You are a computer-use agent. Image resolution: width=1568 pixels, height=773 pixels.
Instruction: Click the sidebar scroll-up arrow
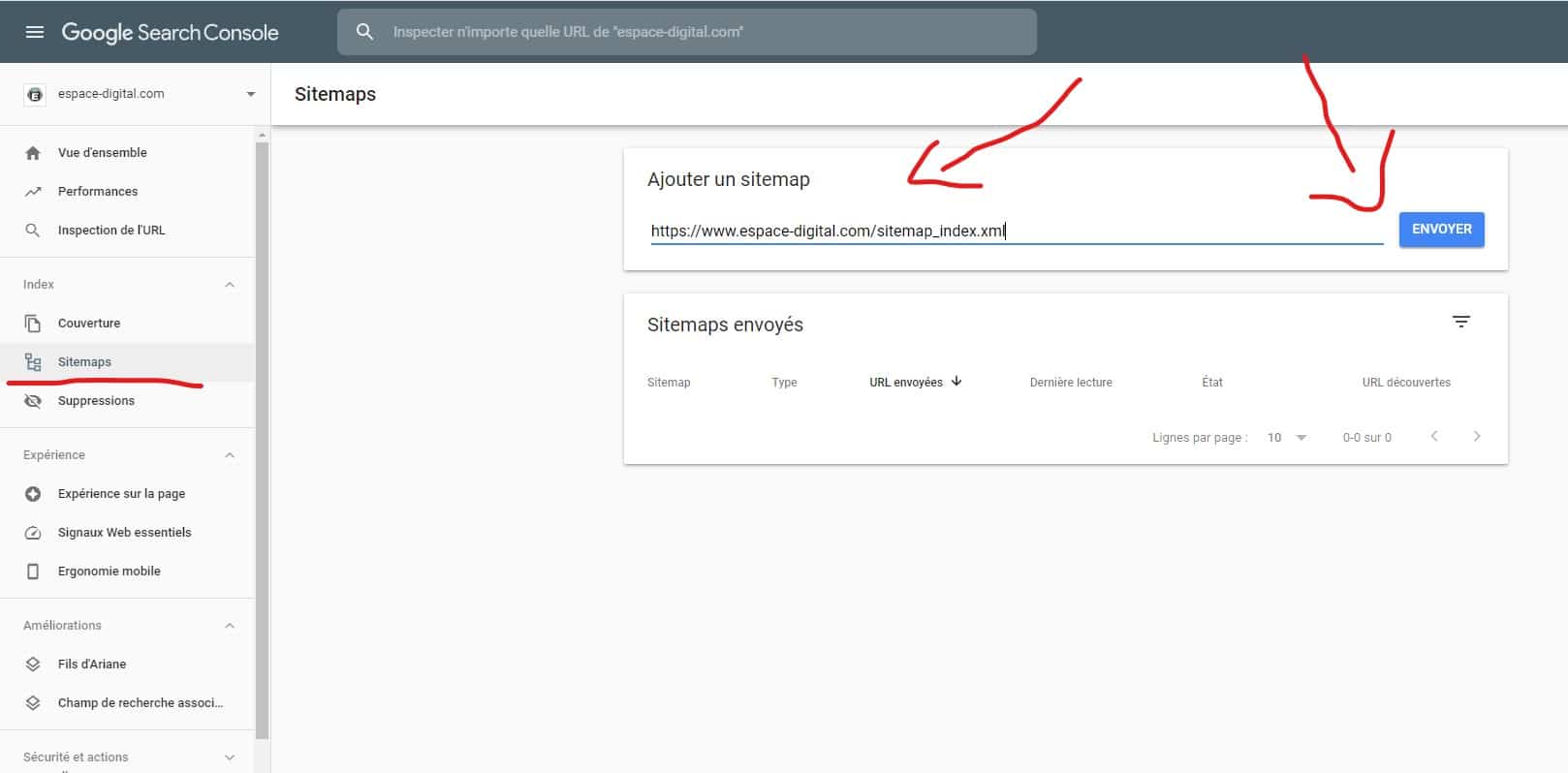click(x=262, y=135)
